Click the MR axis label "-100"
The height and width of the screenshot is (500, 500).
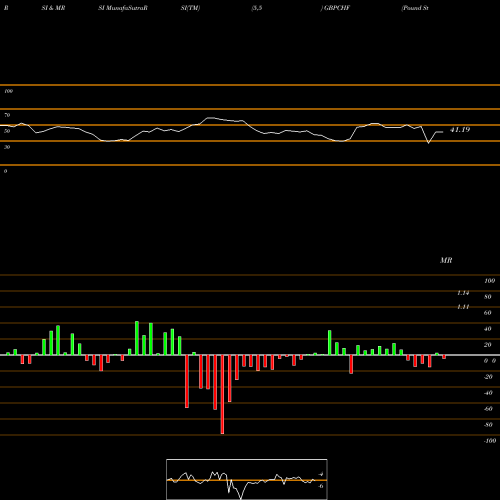point(490,441)
